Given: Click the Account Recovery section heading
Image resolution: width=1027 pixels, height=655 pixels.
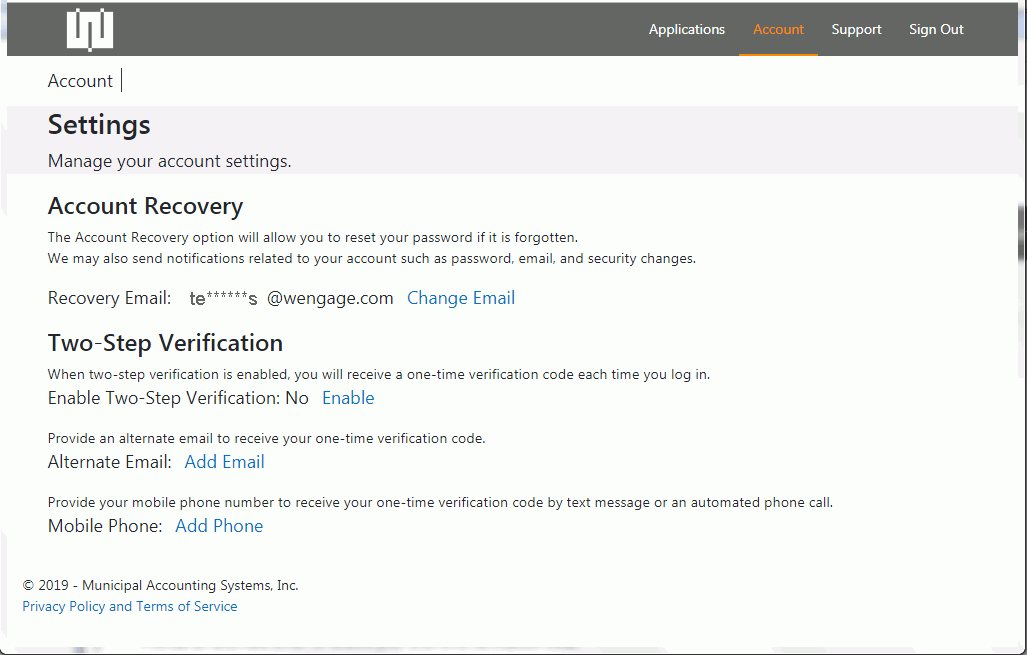Looking at the screenshot, I should click(145, 206).
